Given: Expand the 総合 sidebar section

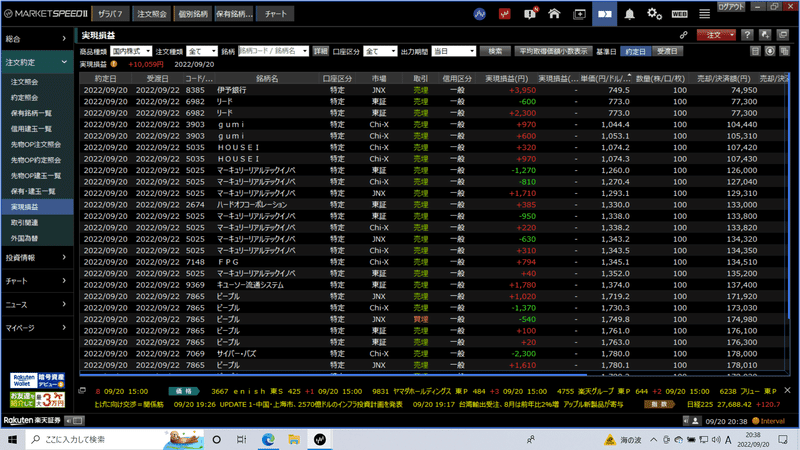Looking at the screenshot, I should click(x=36, y=39).
